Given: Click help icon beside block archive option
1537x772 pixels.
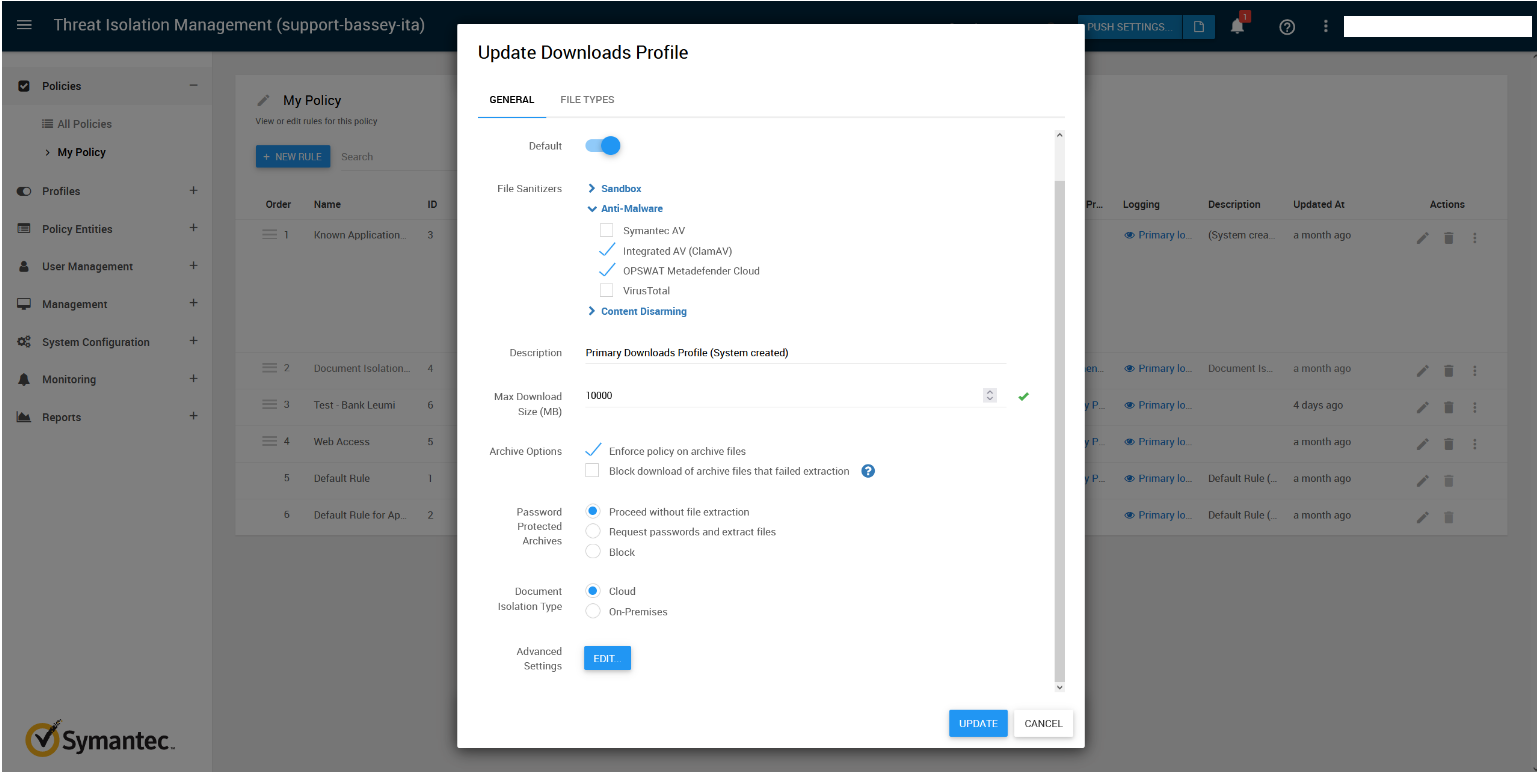Looking at the screenshot, I should click(x=868, y=471).
